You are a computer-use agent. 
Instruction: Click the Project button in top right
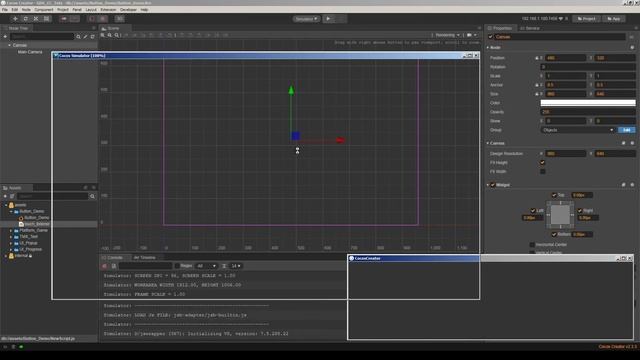587,19
